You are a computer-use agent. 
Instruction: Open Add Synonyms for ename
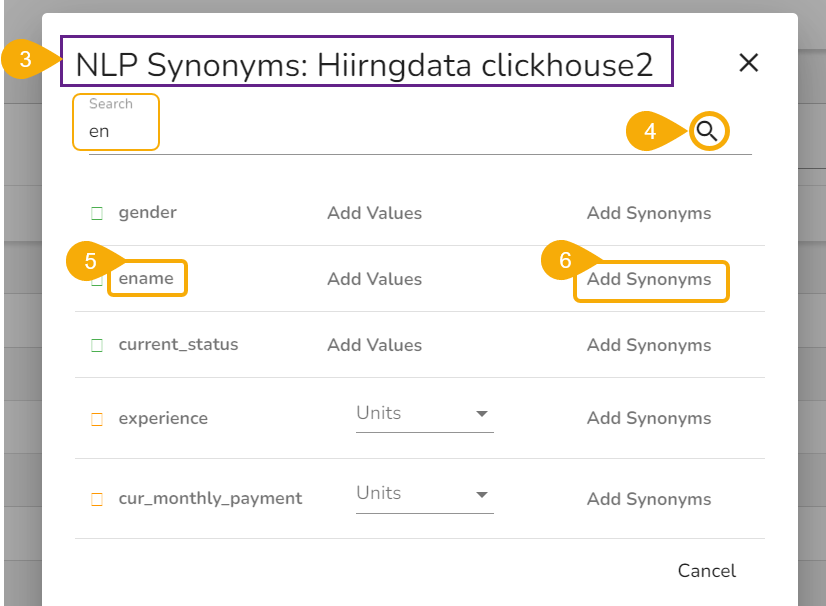[649, 279]
